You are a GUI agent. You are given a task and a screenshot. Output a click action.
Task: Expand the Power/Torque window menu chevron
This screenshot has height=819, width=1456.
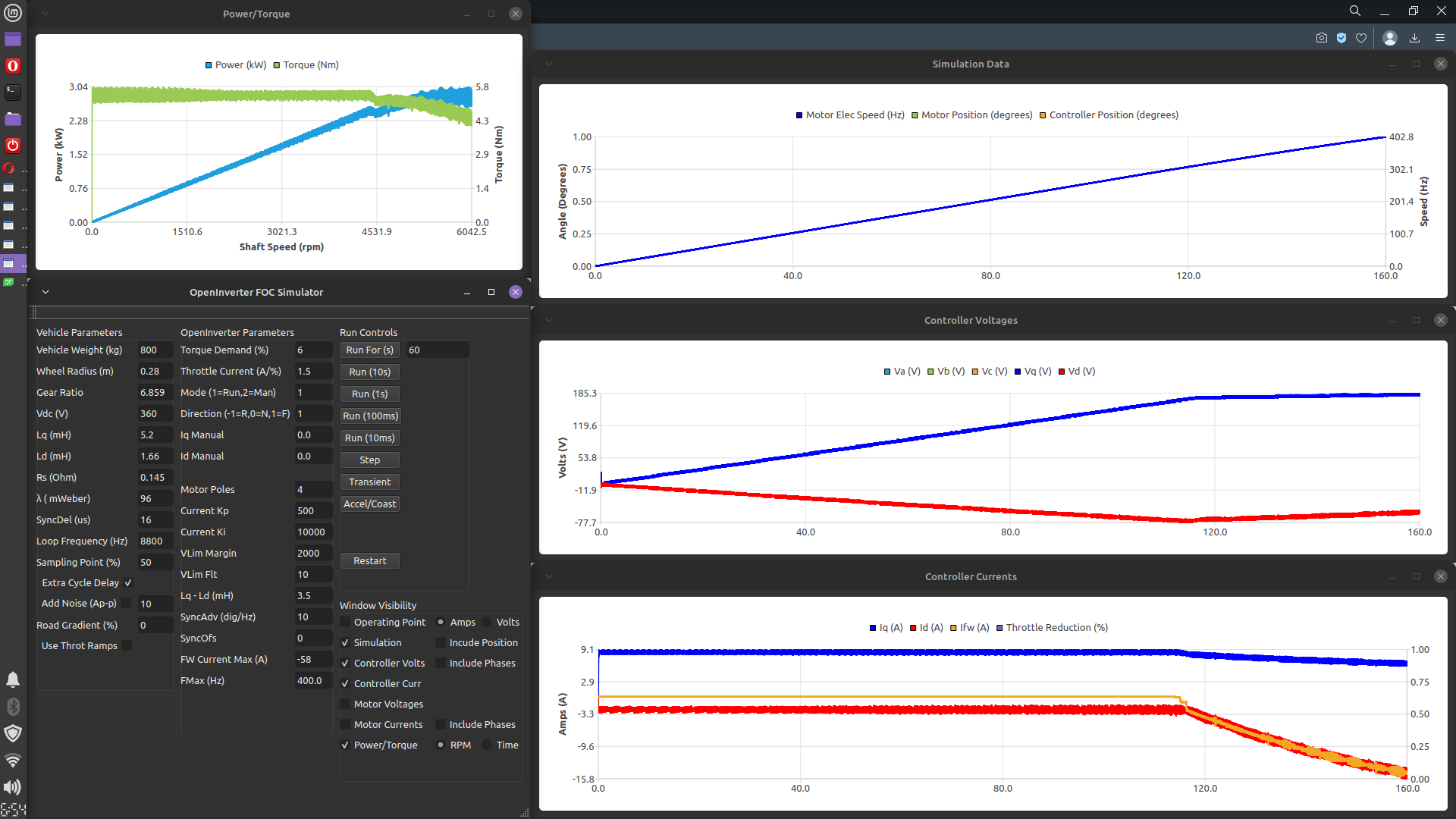(45, 14)
